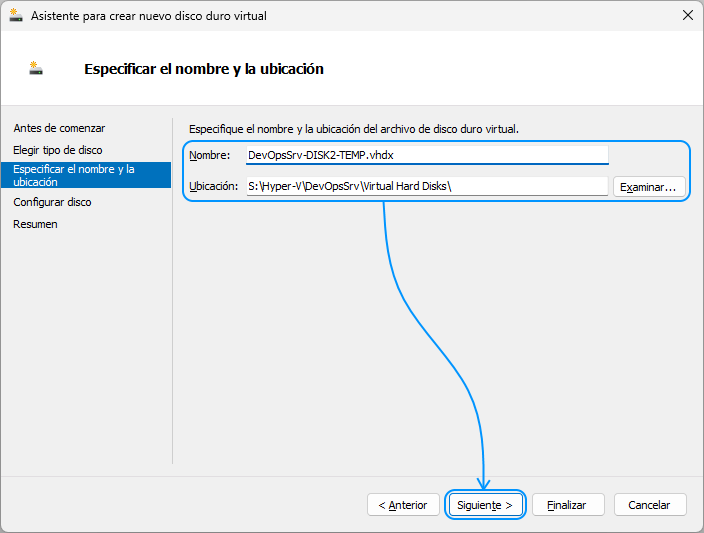The height and width of the screenshot is (533, 704).
Task: Select the Elegir tipo de disco step
Action: coord(57,150)
